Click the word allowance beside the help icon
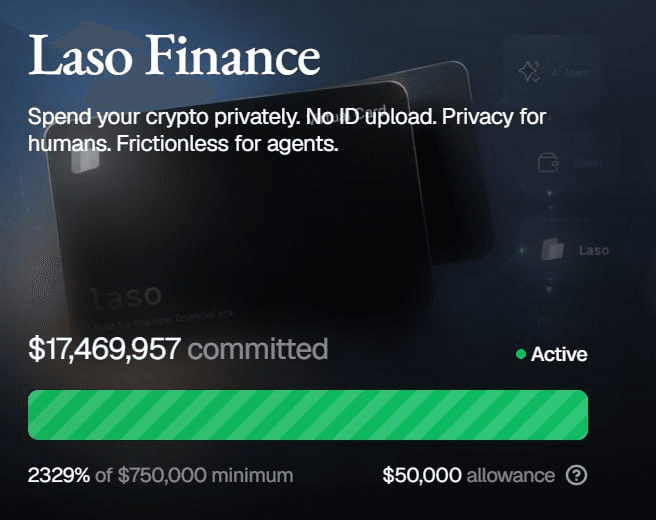 [x=511, y=475]
